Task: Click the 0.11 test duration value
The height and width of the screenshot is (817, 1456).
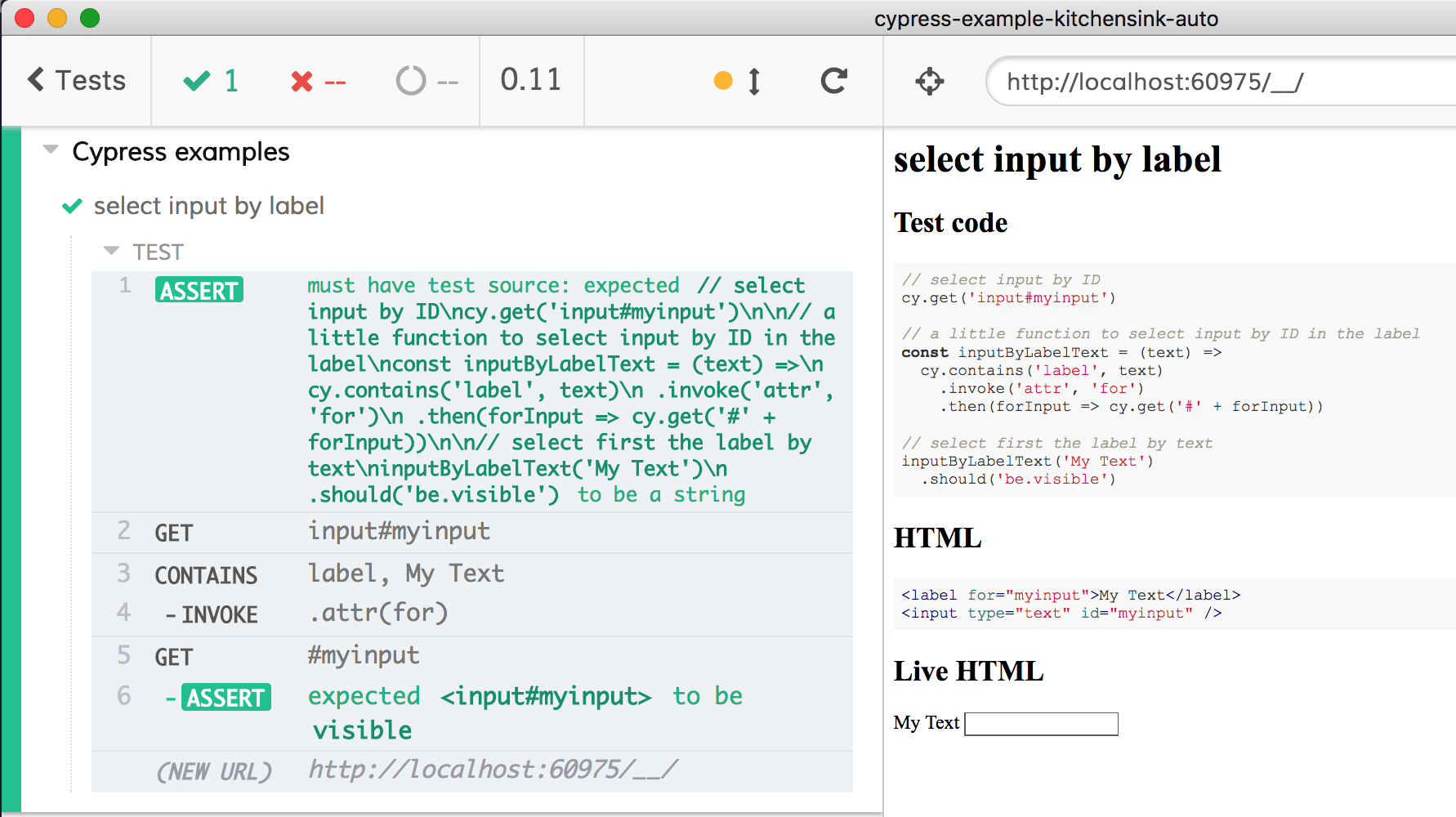Action: pos(531,79)
